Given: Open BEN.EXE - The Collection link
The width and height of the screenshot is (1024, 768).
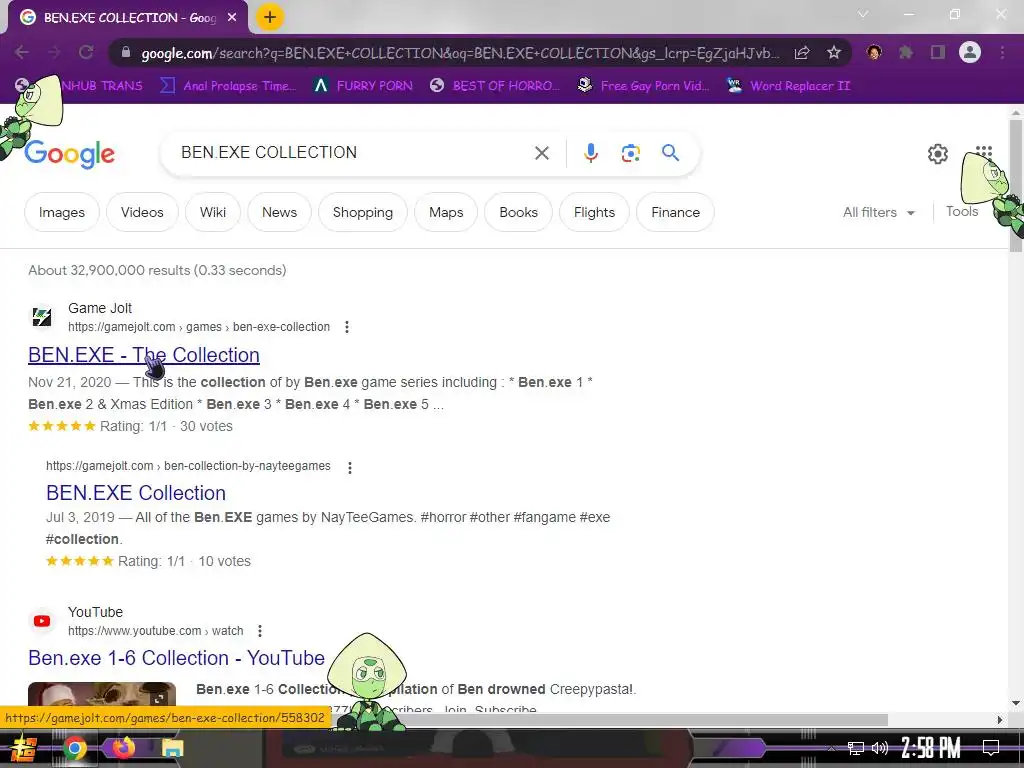Looking at the screenshot, I should click(x=144, y=355).
